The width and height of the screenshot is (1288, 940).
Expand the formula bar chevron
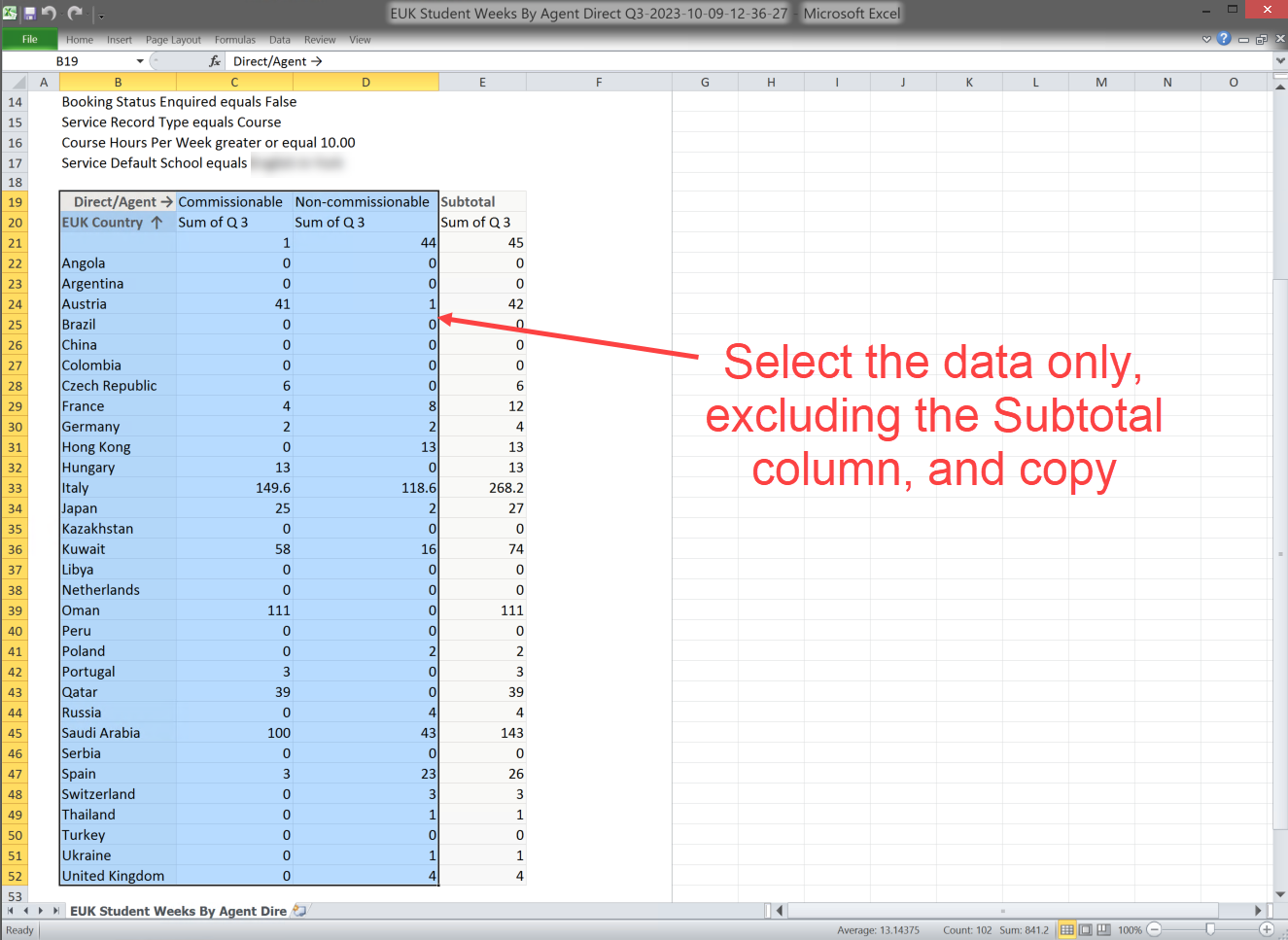pyautogui.click(x=1280, y=61)
